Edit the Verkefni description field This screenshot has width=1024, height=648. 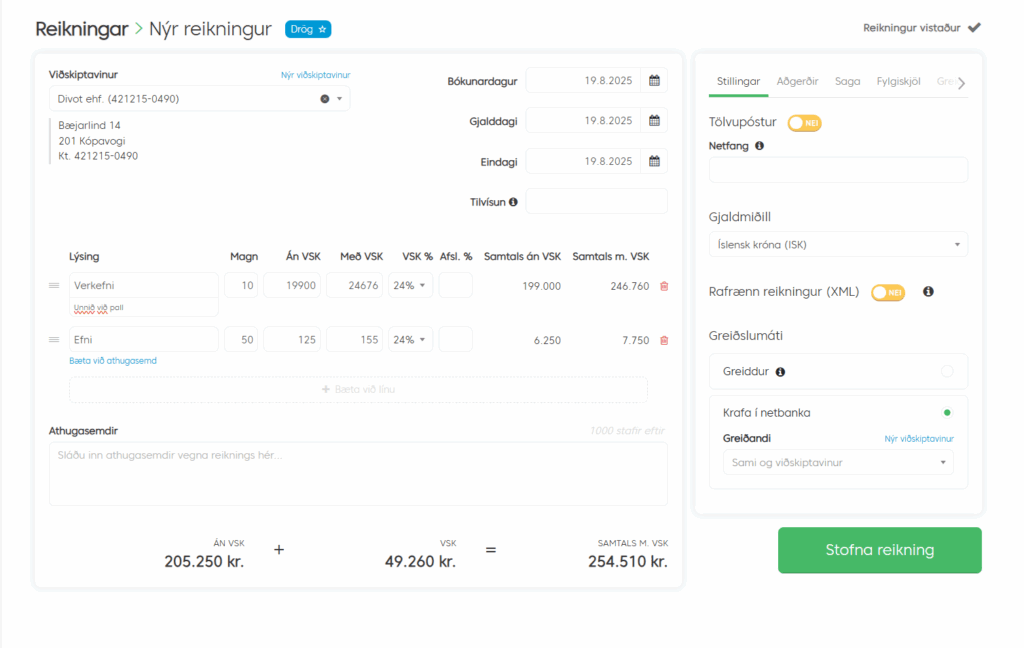click(x=144, y=285)
